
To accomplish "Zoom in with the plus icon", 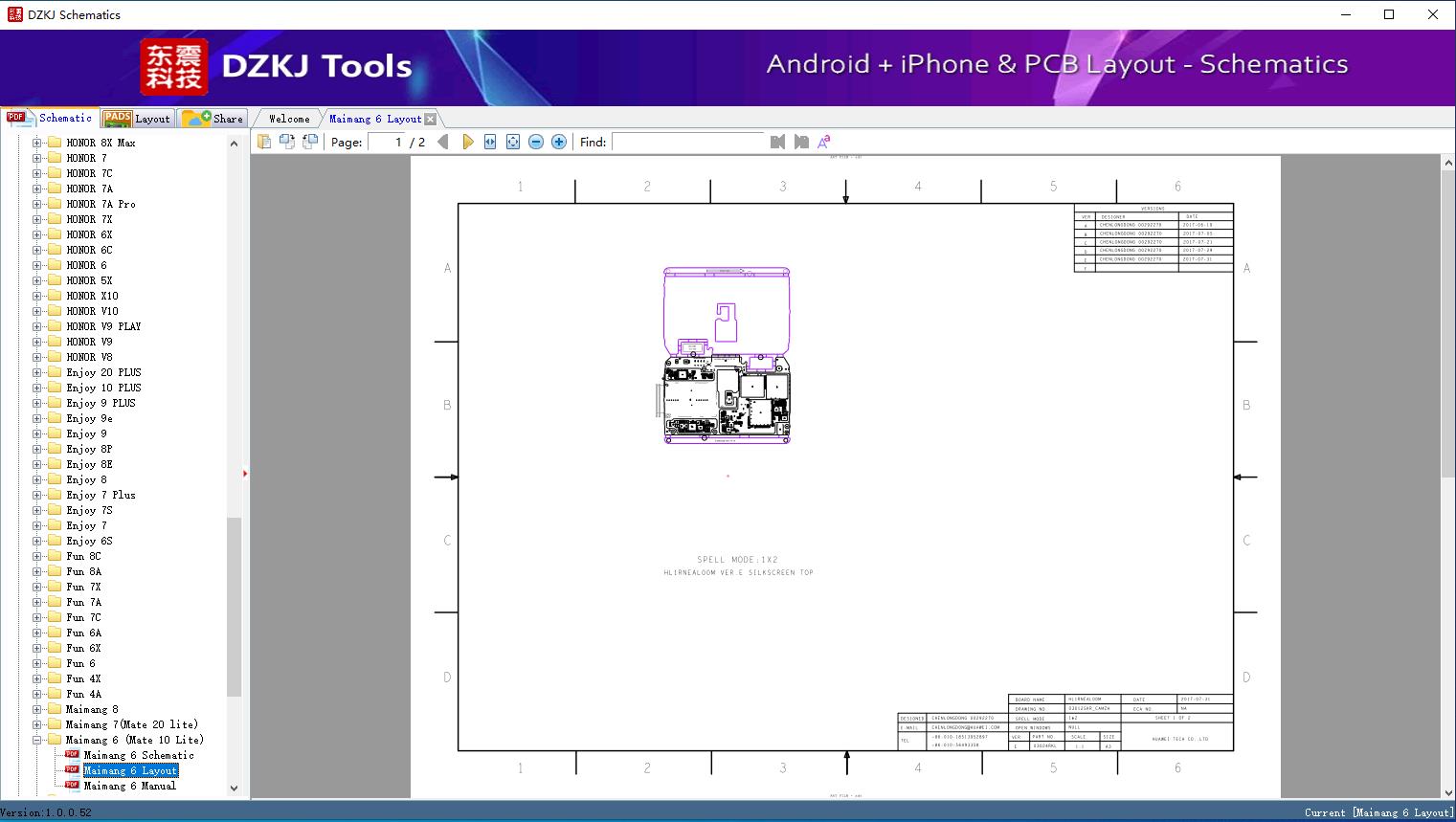I will pyautogui.click(x=559, y=142).
